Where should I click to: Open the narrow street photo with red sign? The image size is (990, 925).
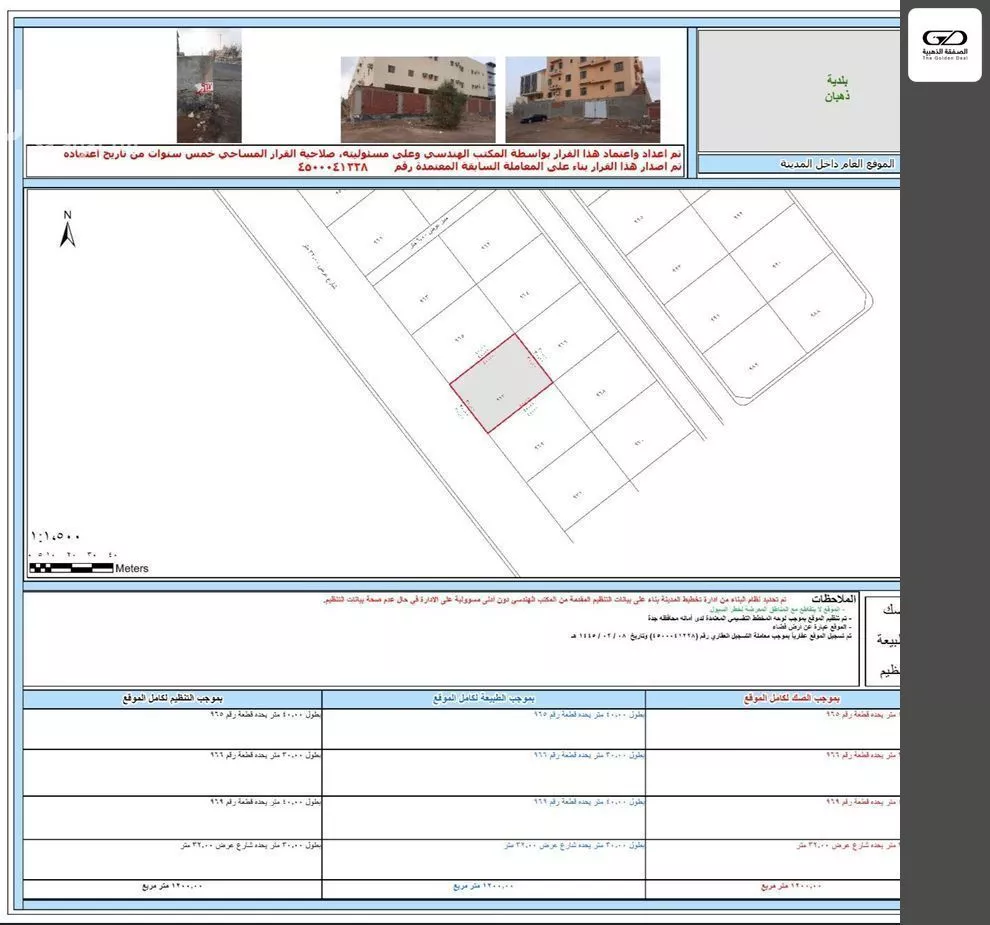coord(209,85)
